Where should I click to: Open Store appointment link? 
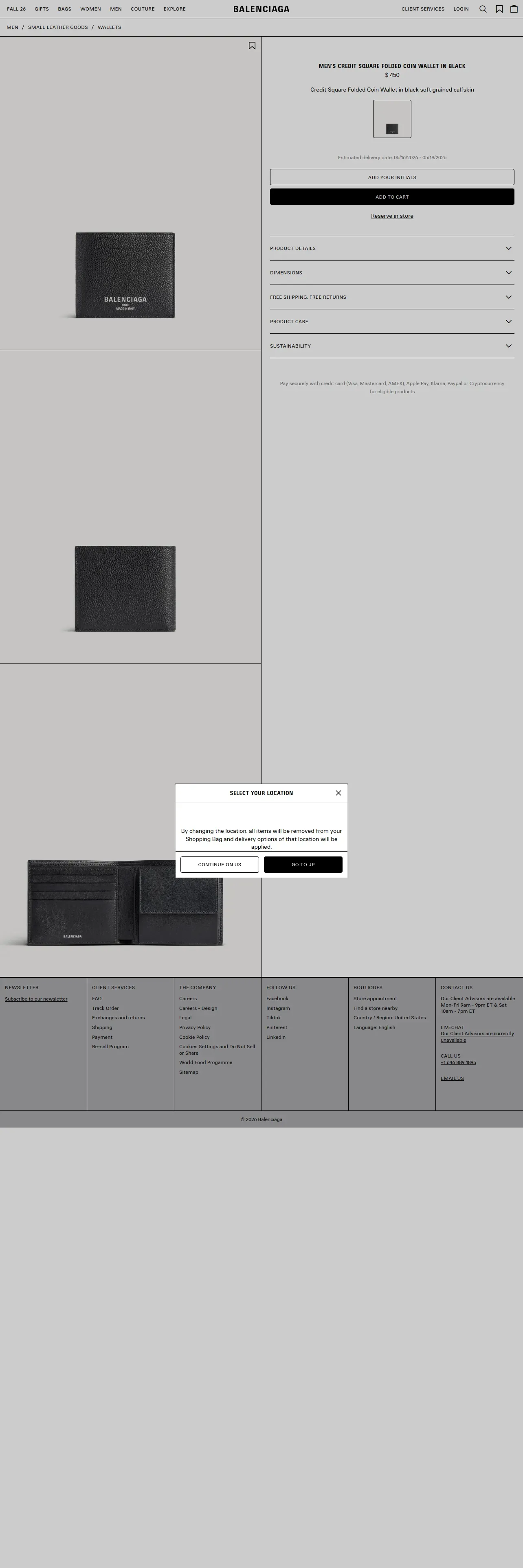click(x=375, y=998)
